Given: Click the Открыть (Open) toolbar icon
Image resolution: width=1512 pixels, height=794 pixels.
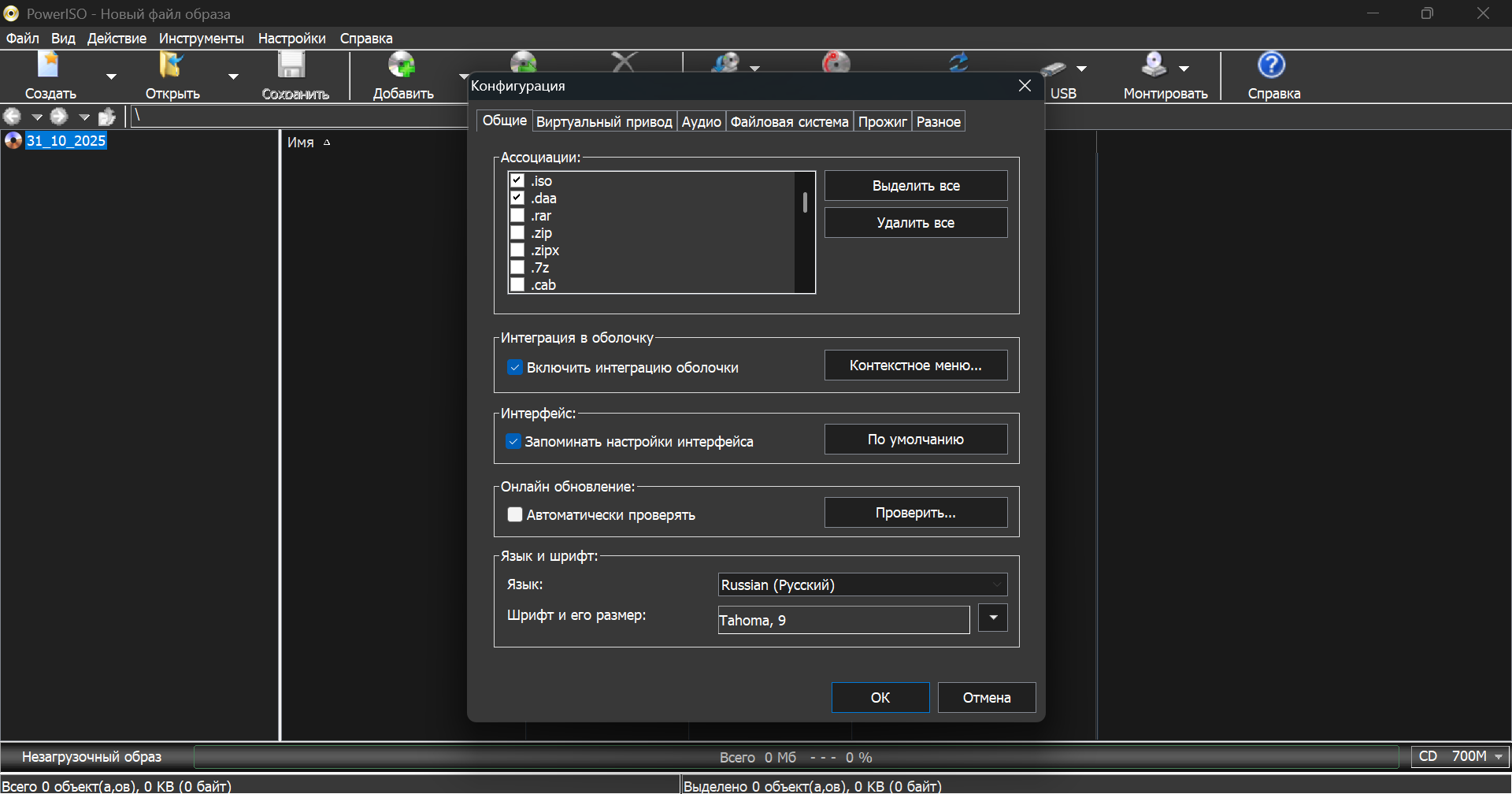Looking at the screenshot, I should point(171,65).
